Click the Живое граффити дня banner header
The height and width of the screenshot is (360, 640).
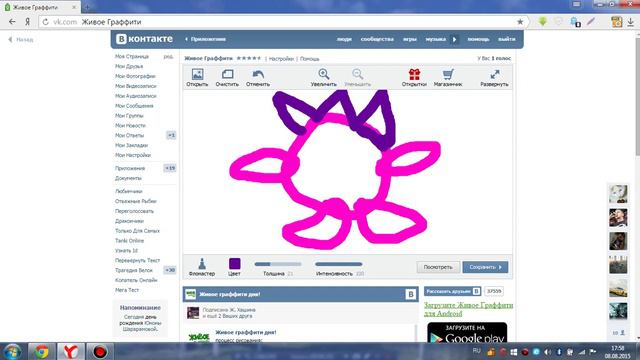(300, 294)
